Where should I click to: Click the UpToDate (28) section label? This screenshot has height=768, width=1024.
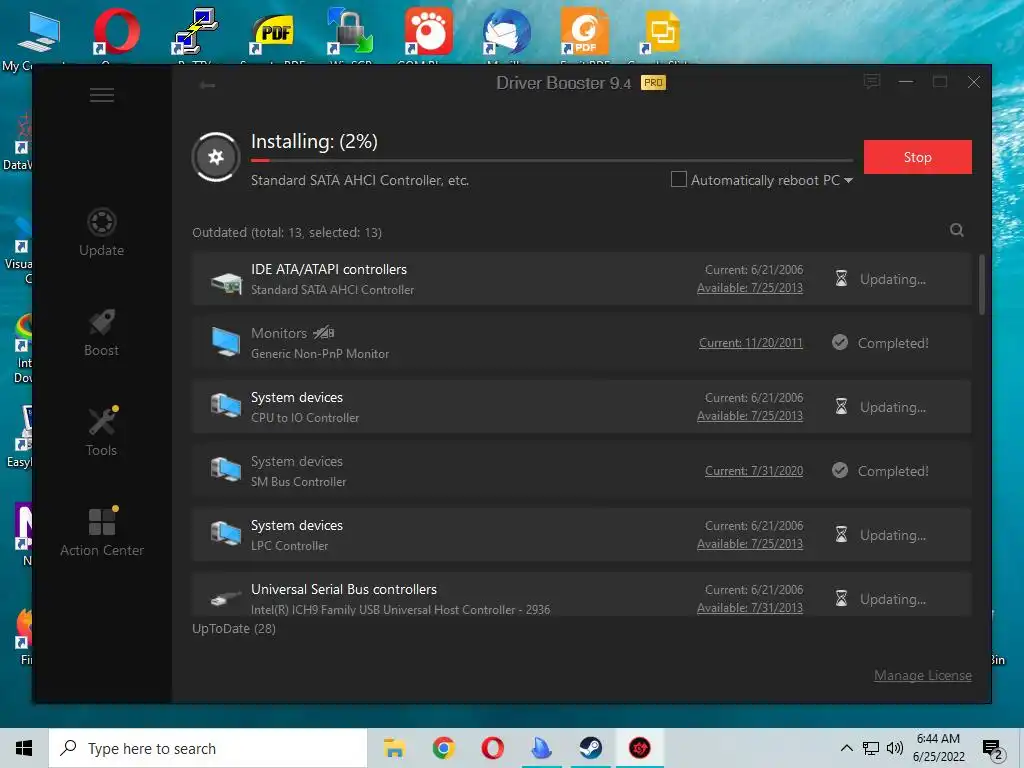(234, 628)
